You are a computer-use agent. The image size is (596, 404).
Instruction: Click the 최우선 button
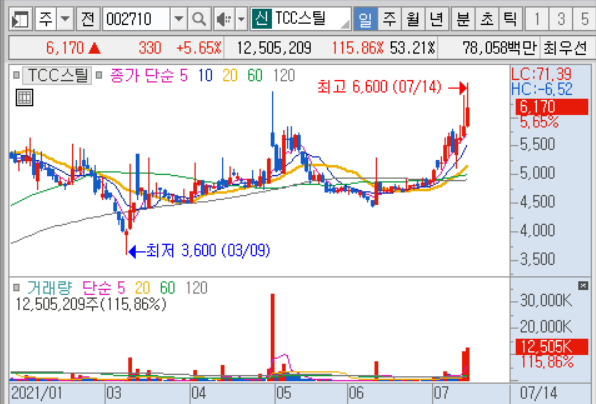(x=566, y=48)
